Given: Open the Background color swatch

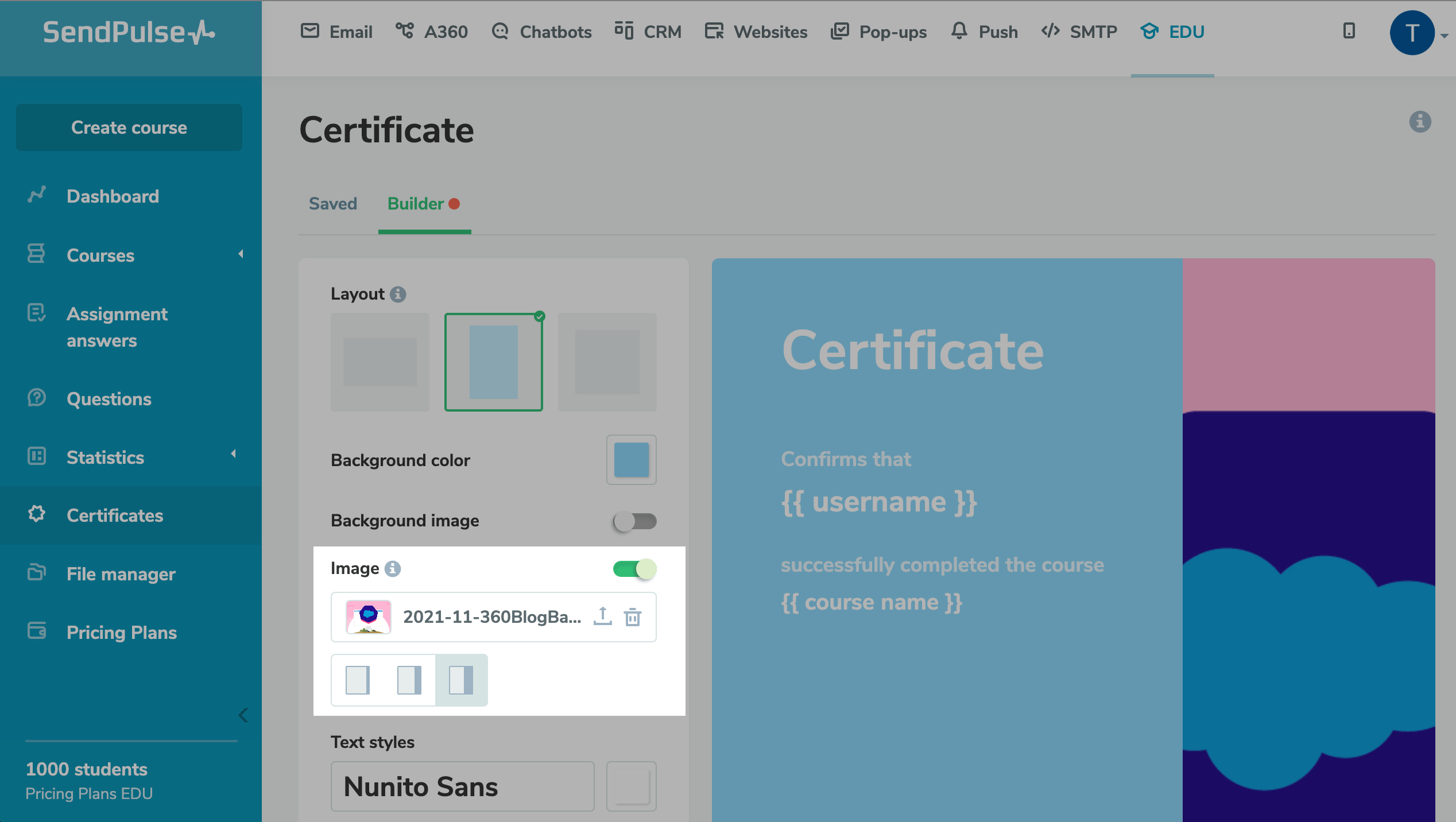Looking at the screenshot, I should point(631,460).
